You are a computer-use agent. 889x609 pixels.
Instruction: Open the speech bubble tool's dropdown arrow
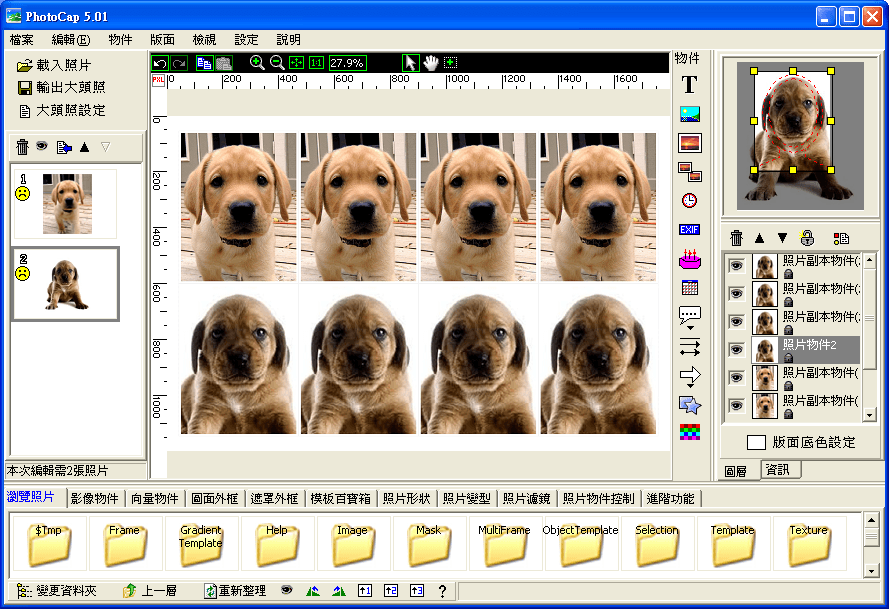click(690, 327)
